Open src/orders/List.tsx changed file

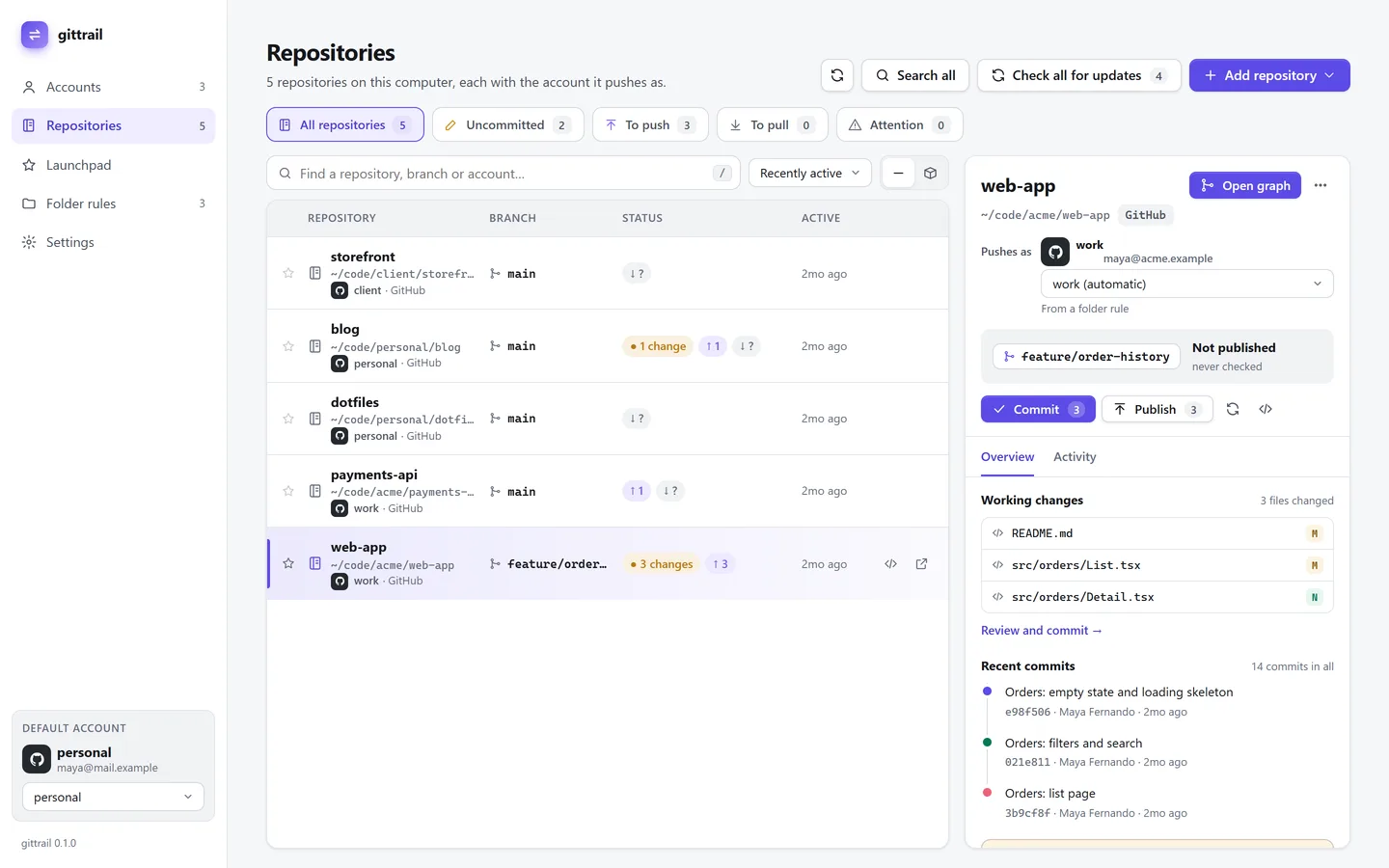point(1157,565)
